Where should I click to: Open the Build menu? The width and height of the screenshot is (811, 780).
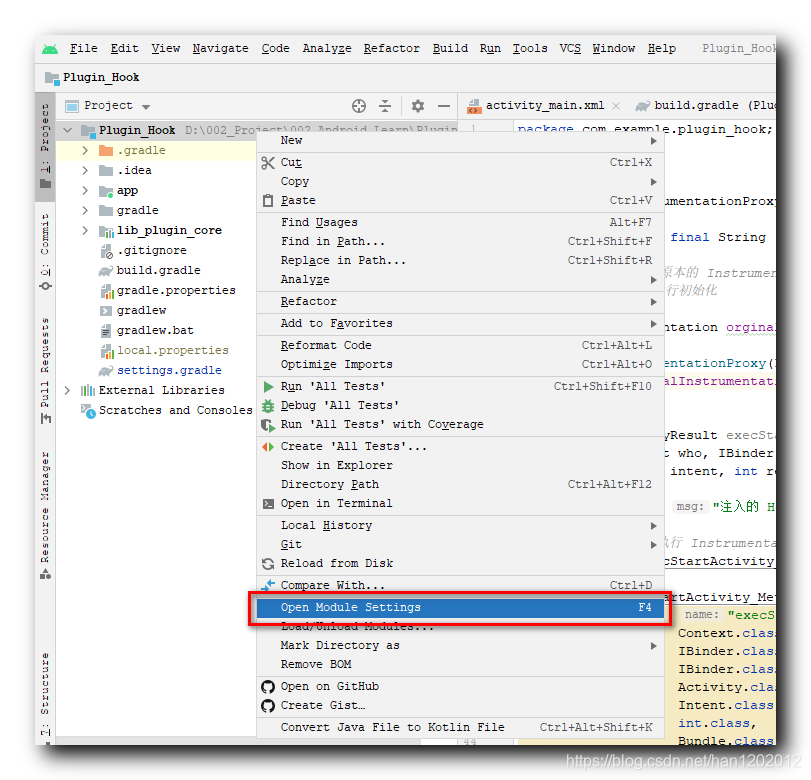[x=450, y=49]
